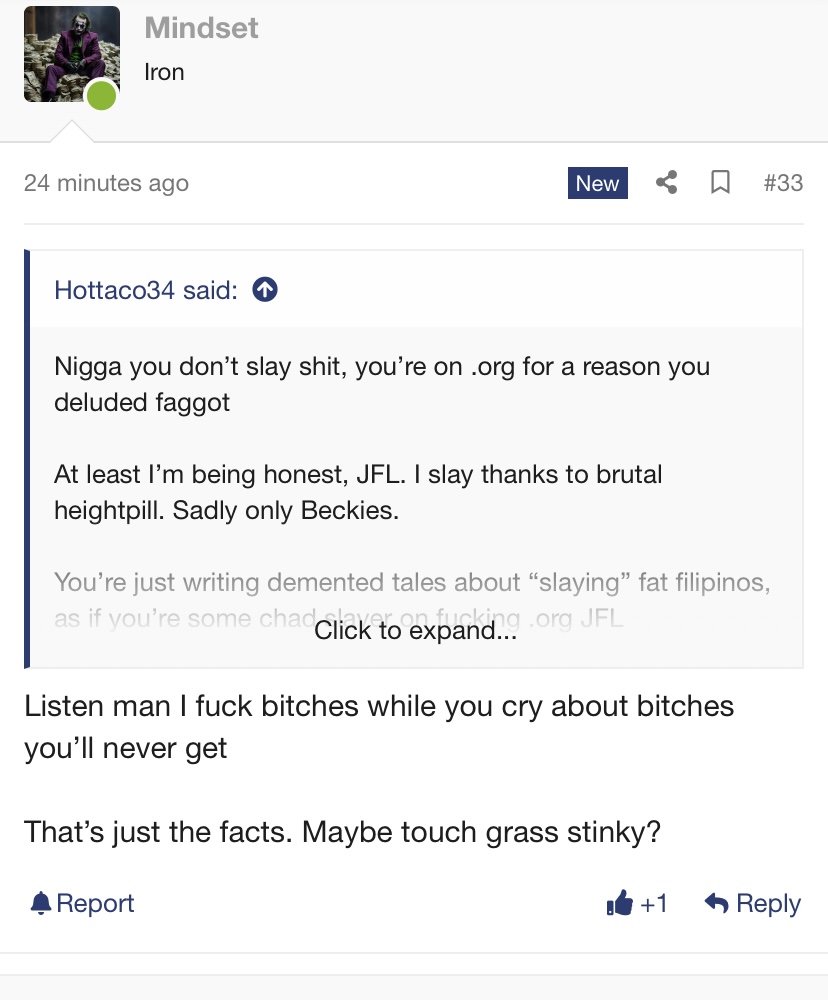Click the 24 minutes ago timestamp
The height and width of the screenshot is (1000, 828).
point(106,183)
